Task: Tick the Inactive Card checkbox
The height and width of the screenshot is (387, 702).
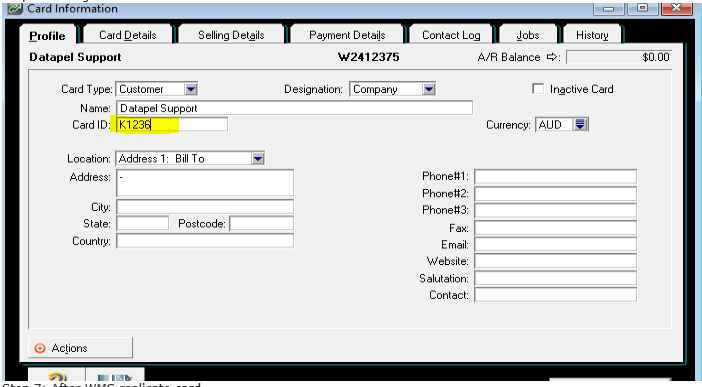Action: [x=538, y=89]
